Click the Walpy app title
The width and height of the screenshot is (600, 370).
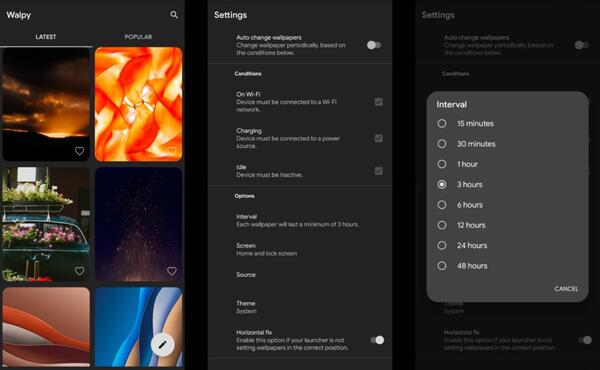click(18, 15)
